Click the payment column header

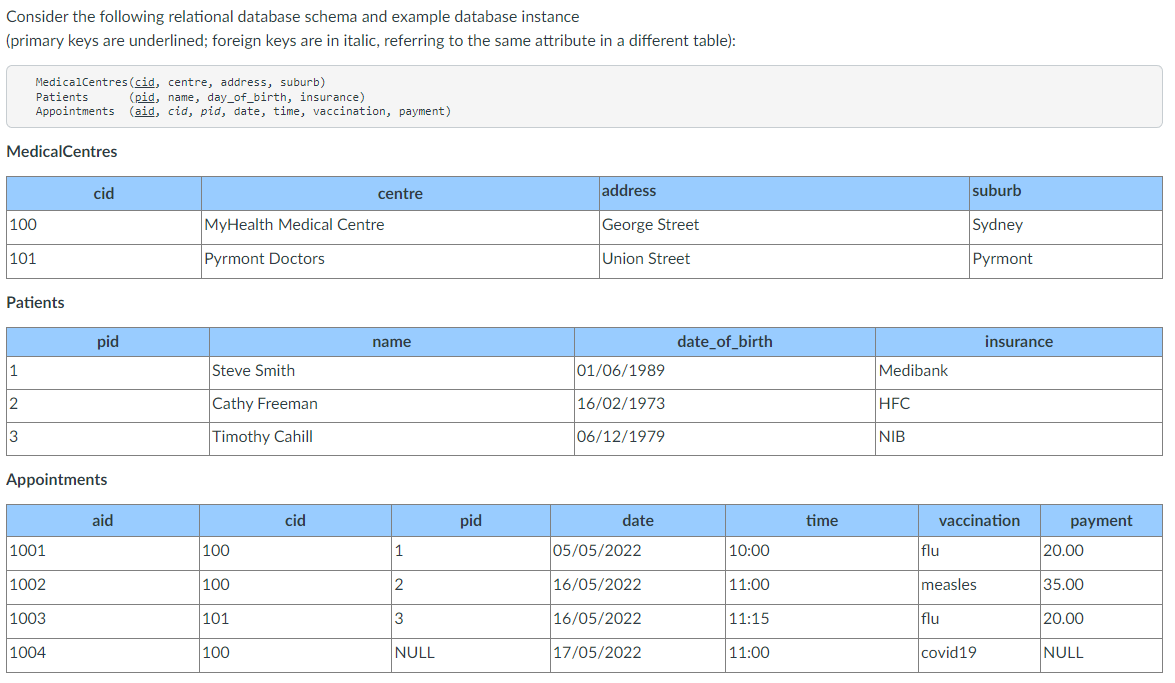[1101, 520]
